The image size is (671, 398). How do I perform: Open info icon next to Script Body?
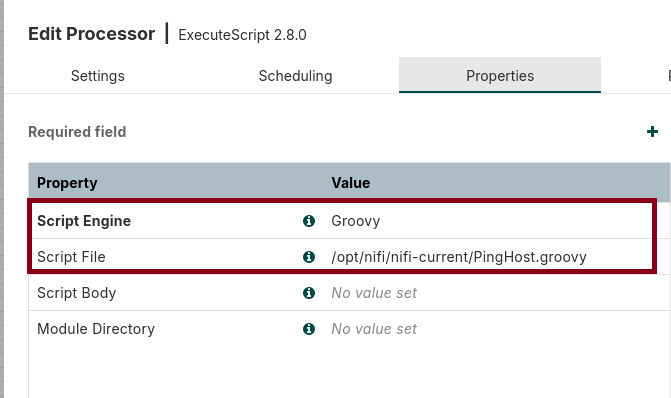click(x=309, y=293)
